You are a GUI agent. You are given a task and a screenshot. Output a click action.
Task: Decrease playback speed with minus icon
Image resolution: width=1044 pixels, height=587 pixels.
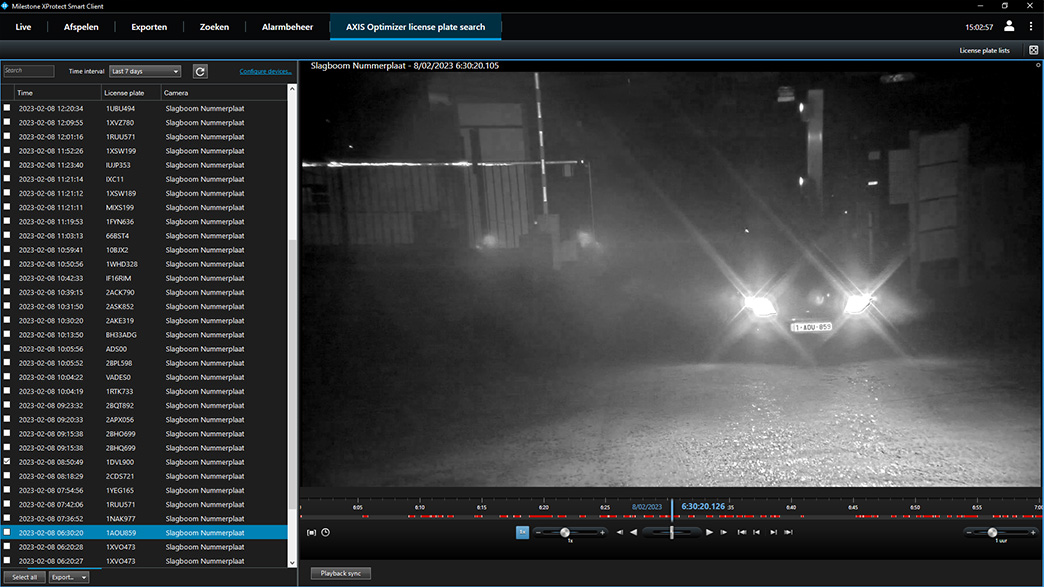click(x=538, y=532)
